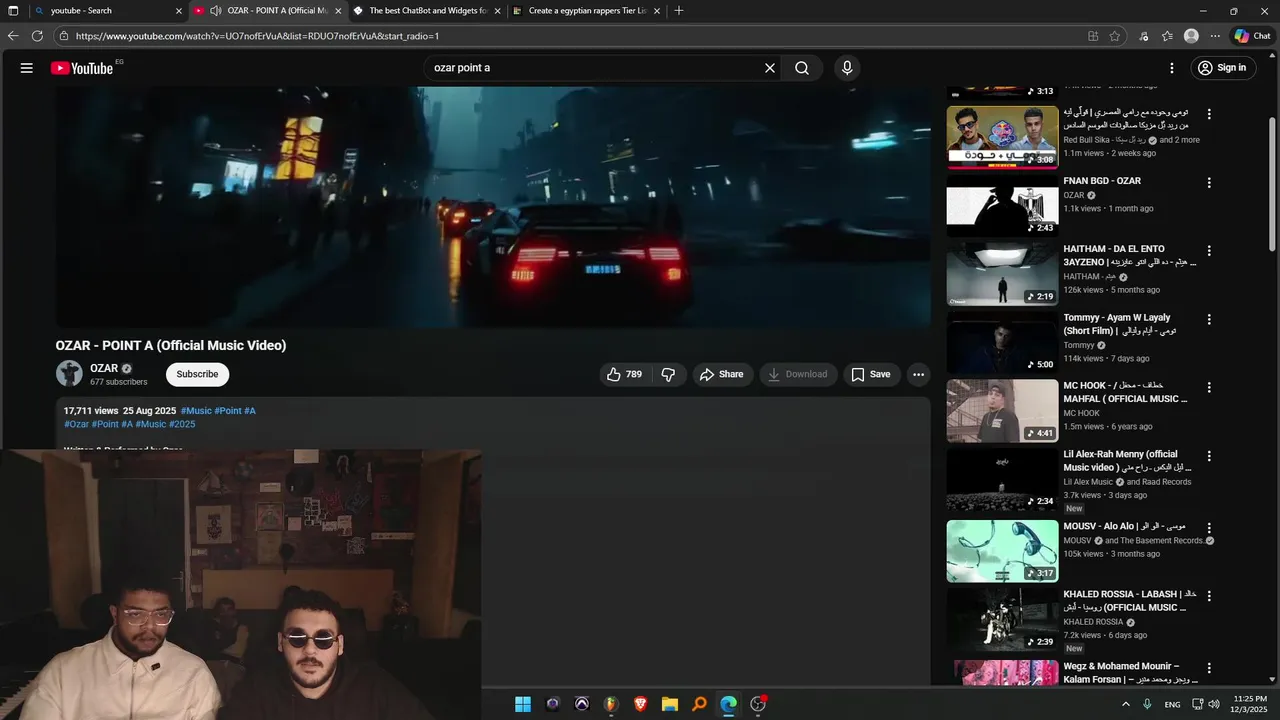The image size is (1280, 720).
Task: Switch to best ChatBot and Widgets tab
Action: click(x=428, y=11)
